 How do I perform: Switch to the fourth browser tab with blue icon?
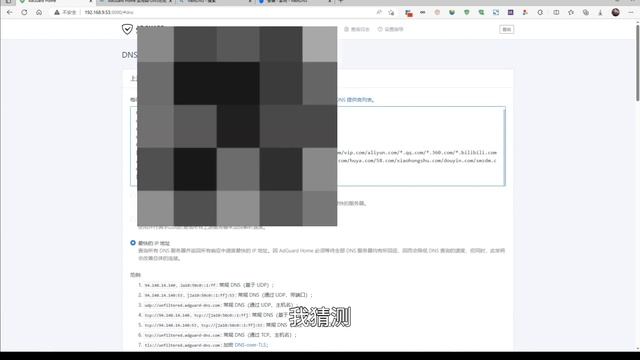click(294, 2)
